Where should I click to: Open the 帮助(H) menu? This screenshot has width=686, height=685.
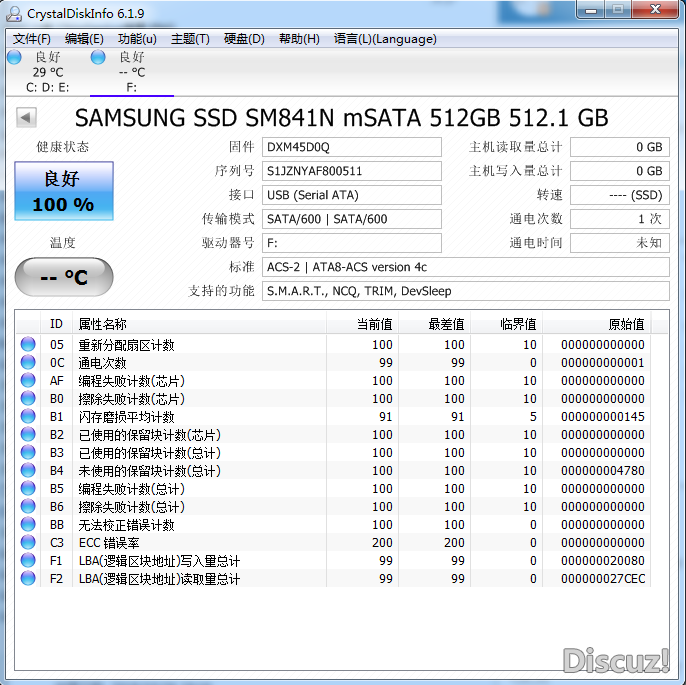pyautogui.click(x=299, y=39)
